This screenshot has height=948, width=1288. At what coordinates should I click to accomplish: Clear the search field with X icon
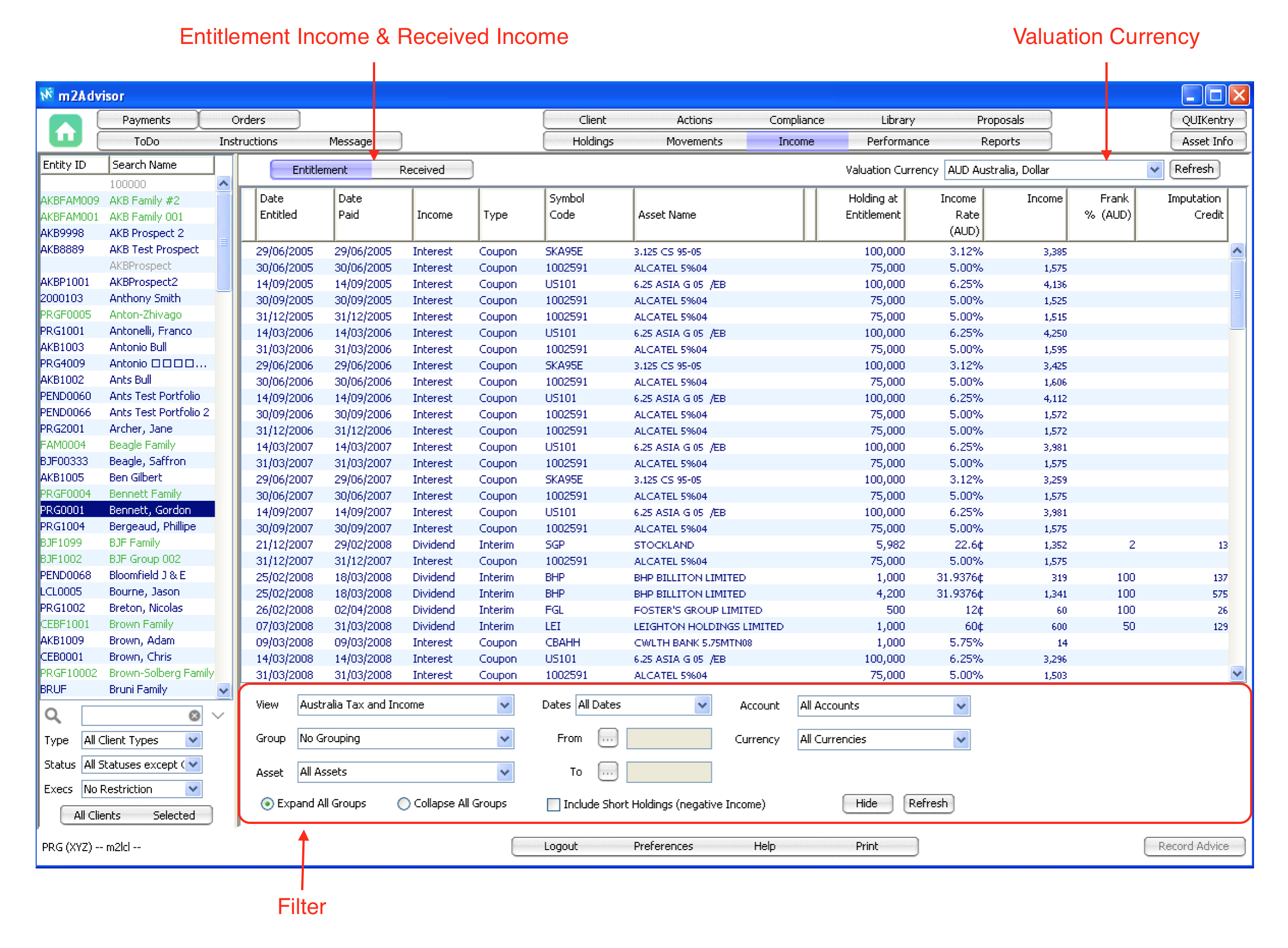coord(195,715)
